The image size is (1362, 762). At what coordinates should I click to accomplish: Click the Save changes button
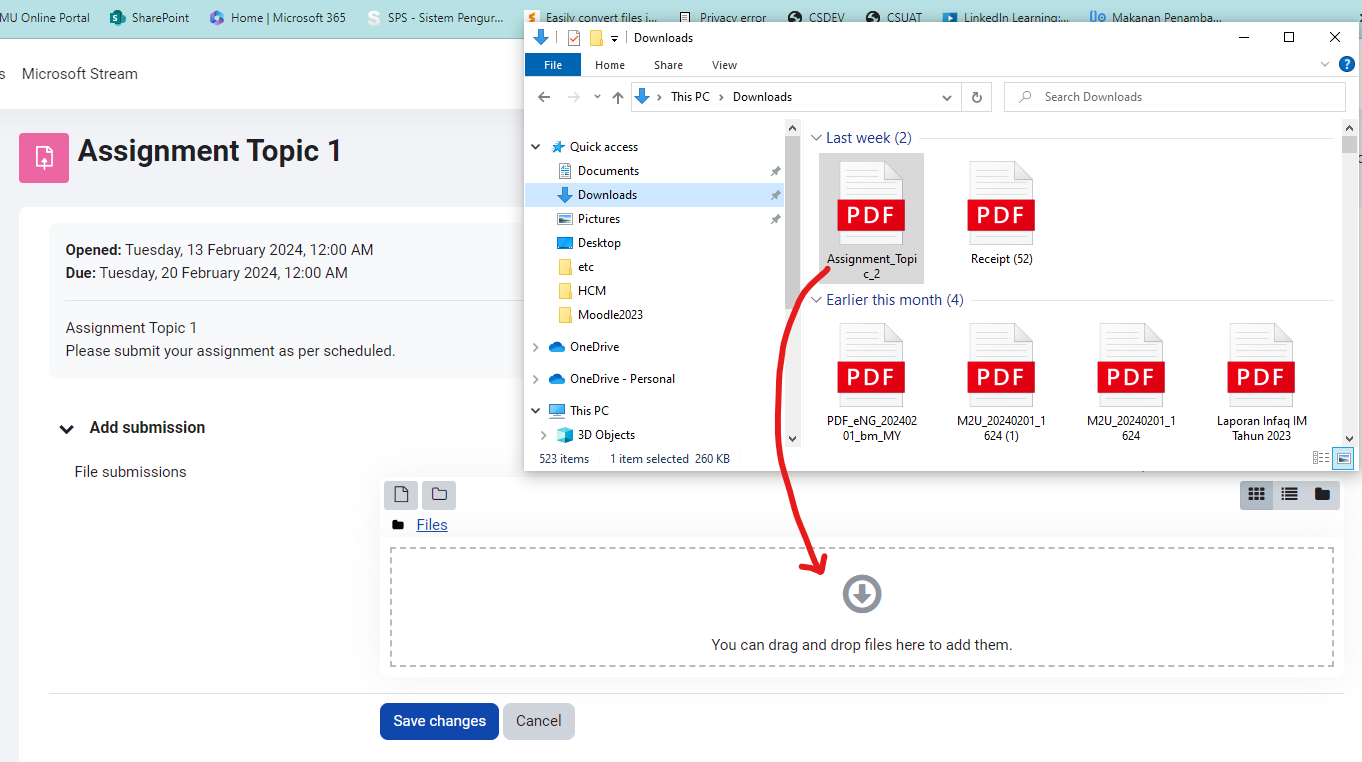tap(439, 721)
